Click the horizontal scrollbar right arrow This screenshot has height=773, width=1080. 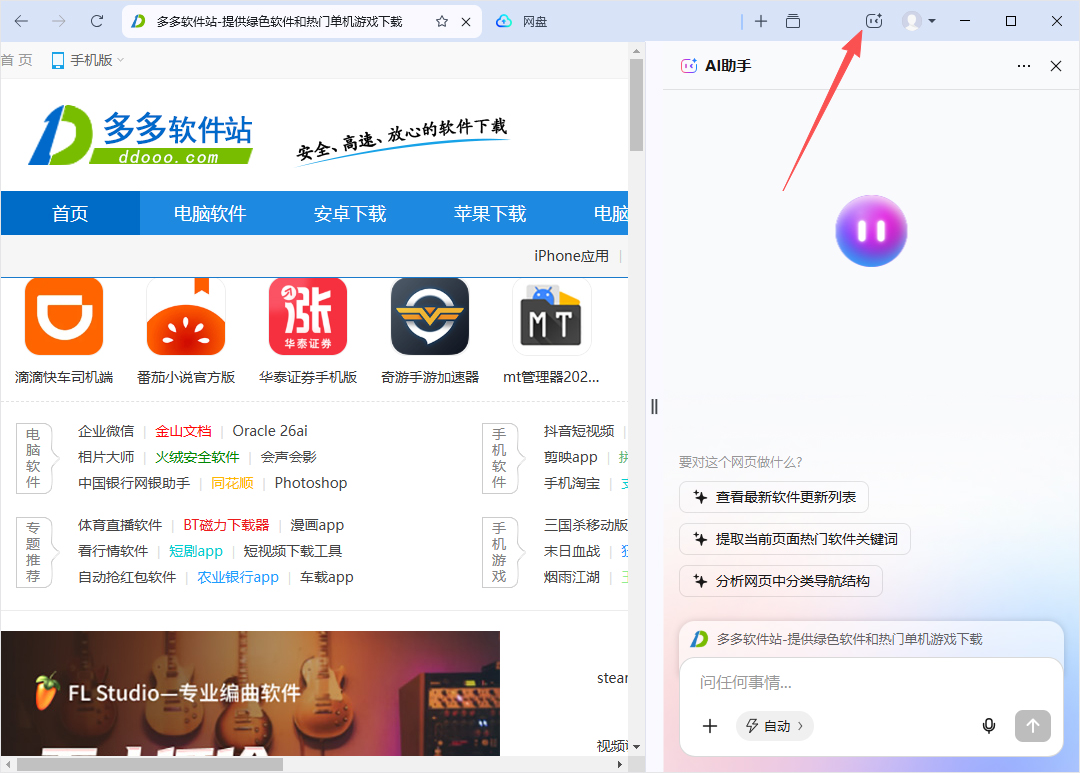click(620, 765)
